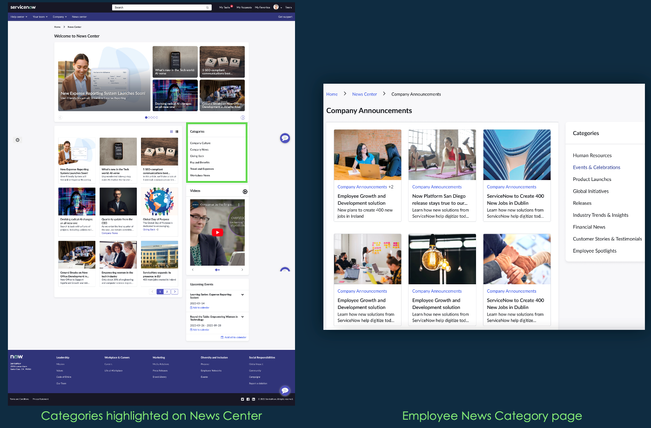Screen dimensions: 651x428
Task: Click the previous page arrow in pagination
Action: [x=152, y=292]
